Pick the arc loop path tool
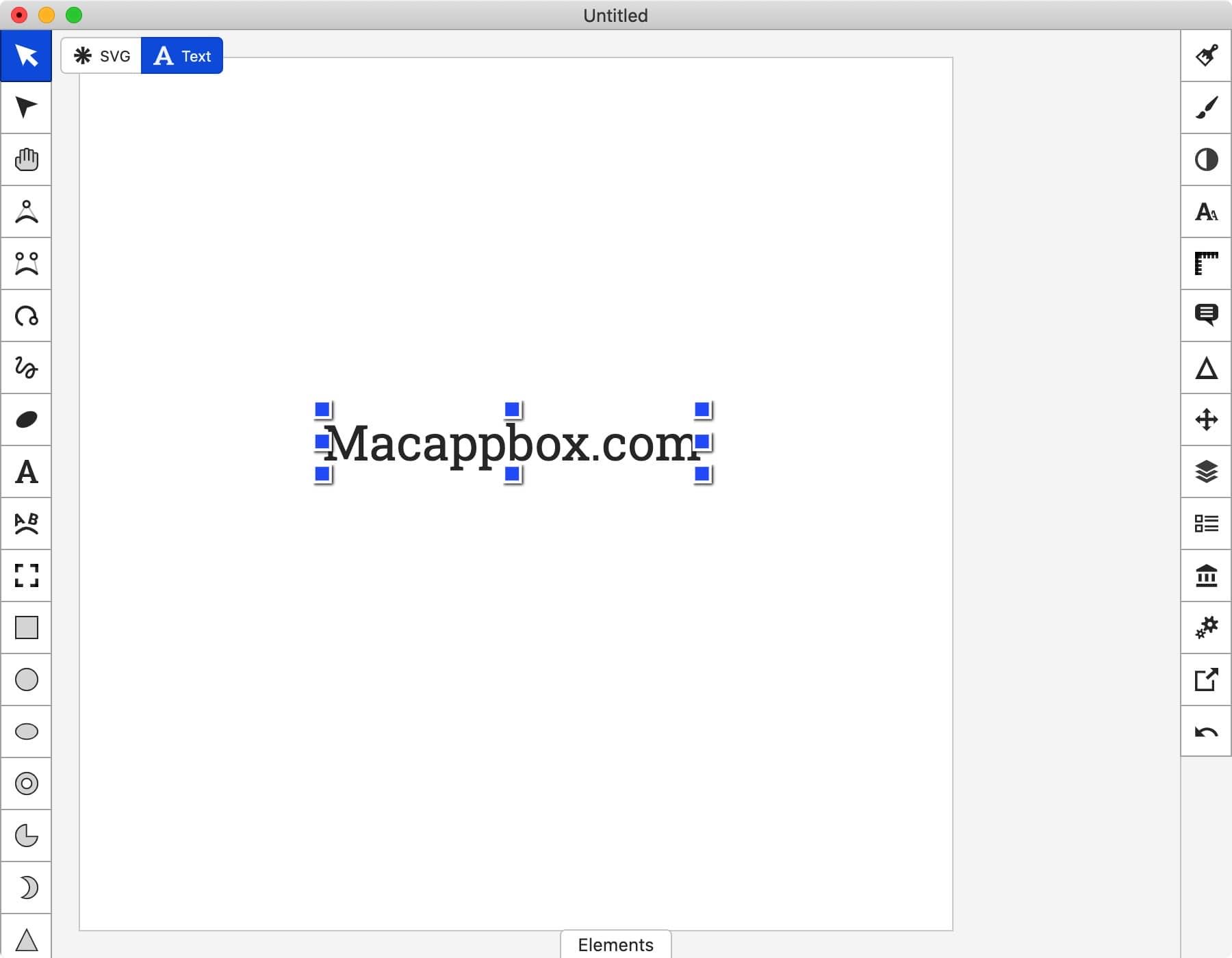 [26, 315]
